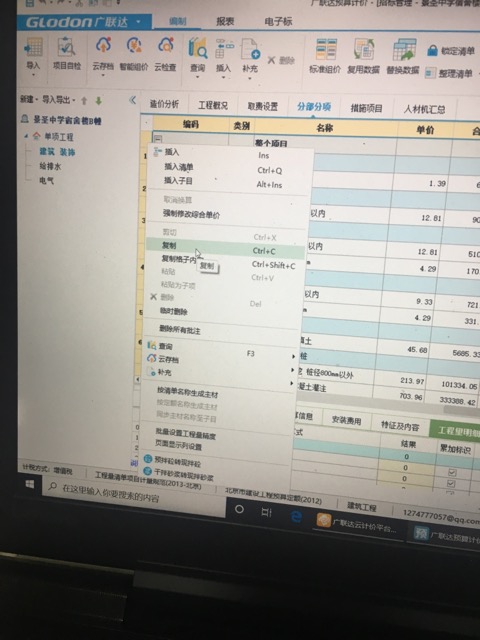Select 建筑 装饰 in project tree
The image size is (480, 640).
tap(57, 152)
